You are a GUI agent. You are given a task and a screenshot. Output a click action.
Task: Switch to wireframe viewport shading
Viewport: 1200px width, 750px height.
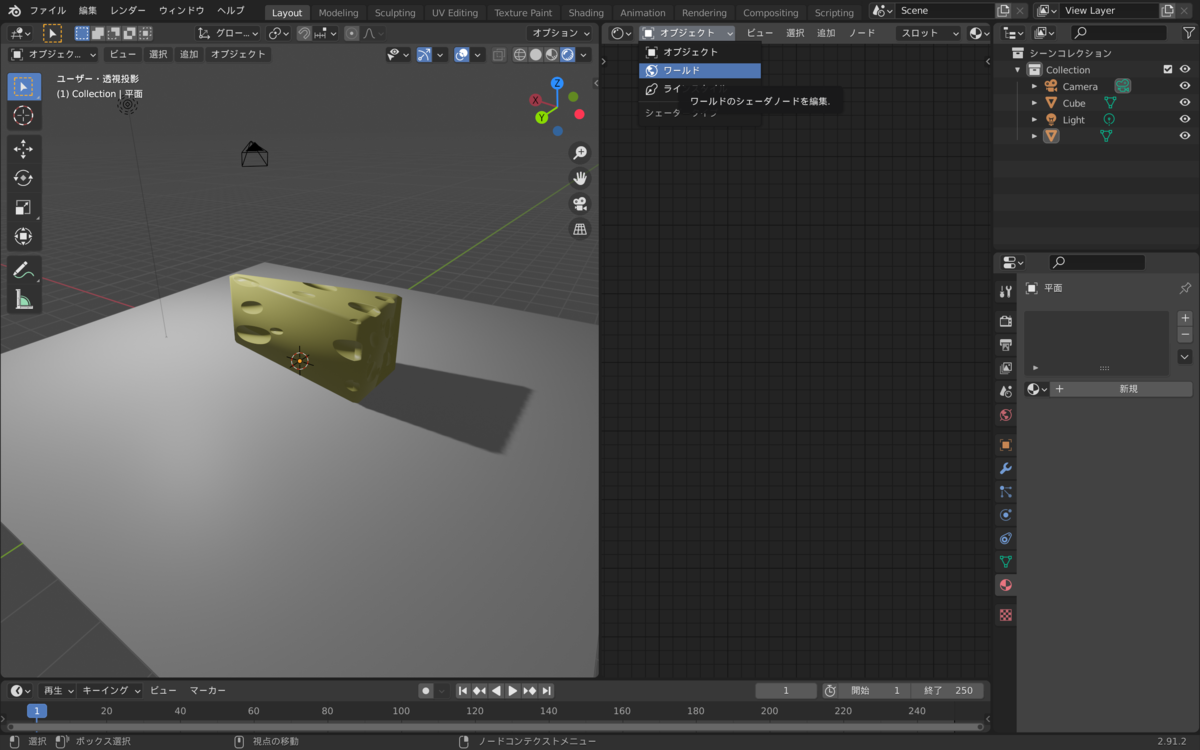[520, 54]
